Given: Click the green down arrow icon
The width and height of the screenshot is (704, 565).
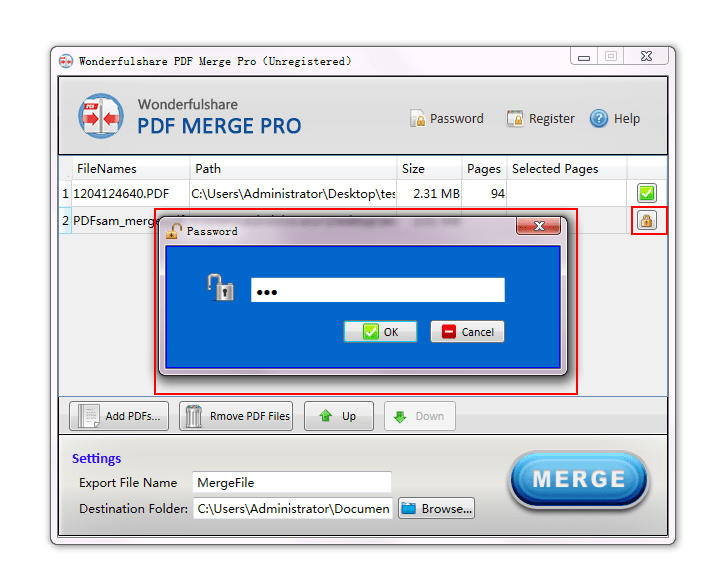Looking at the screenshot, I should click(400, 417).
